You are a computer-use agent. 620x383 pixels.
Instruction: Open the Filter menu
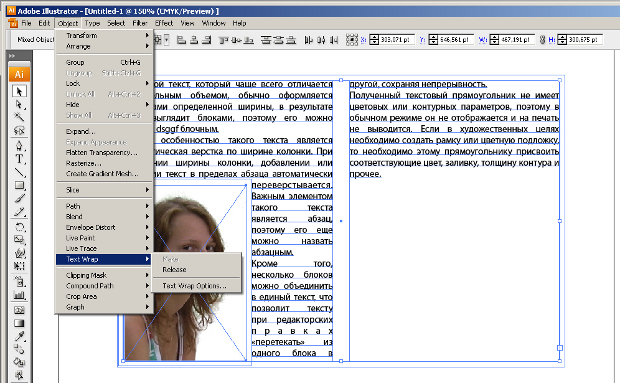(x=140, y=23)
